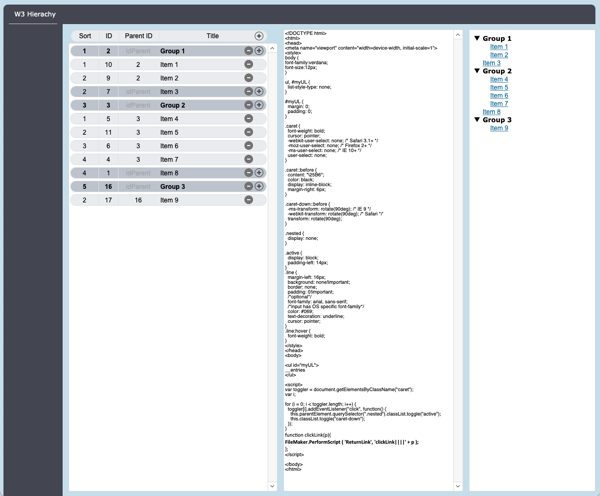Click the list scrollbar down arrow

(272, 486)
